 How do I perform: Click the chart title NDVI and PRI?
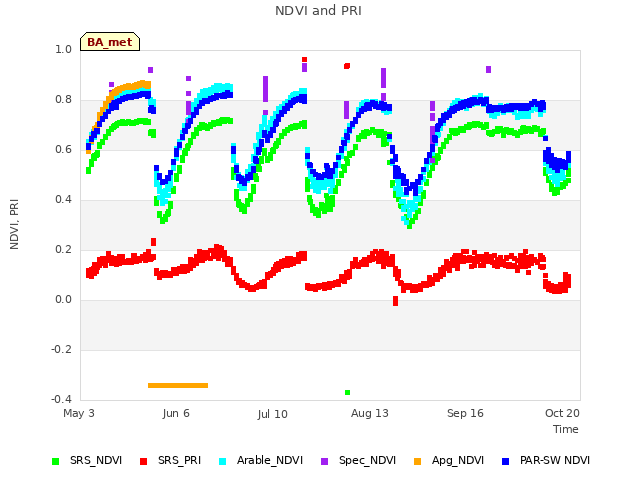[x=318, y=11]
